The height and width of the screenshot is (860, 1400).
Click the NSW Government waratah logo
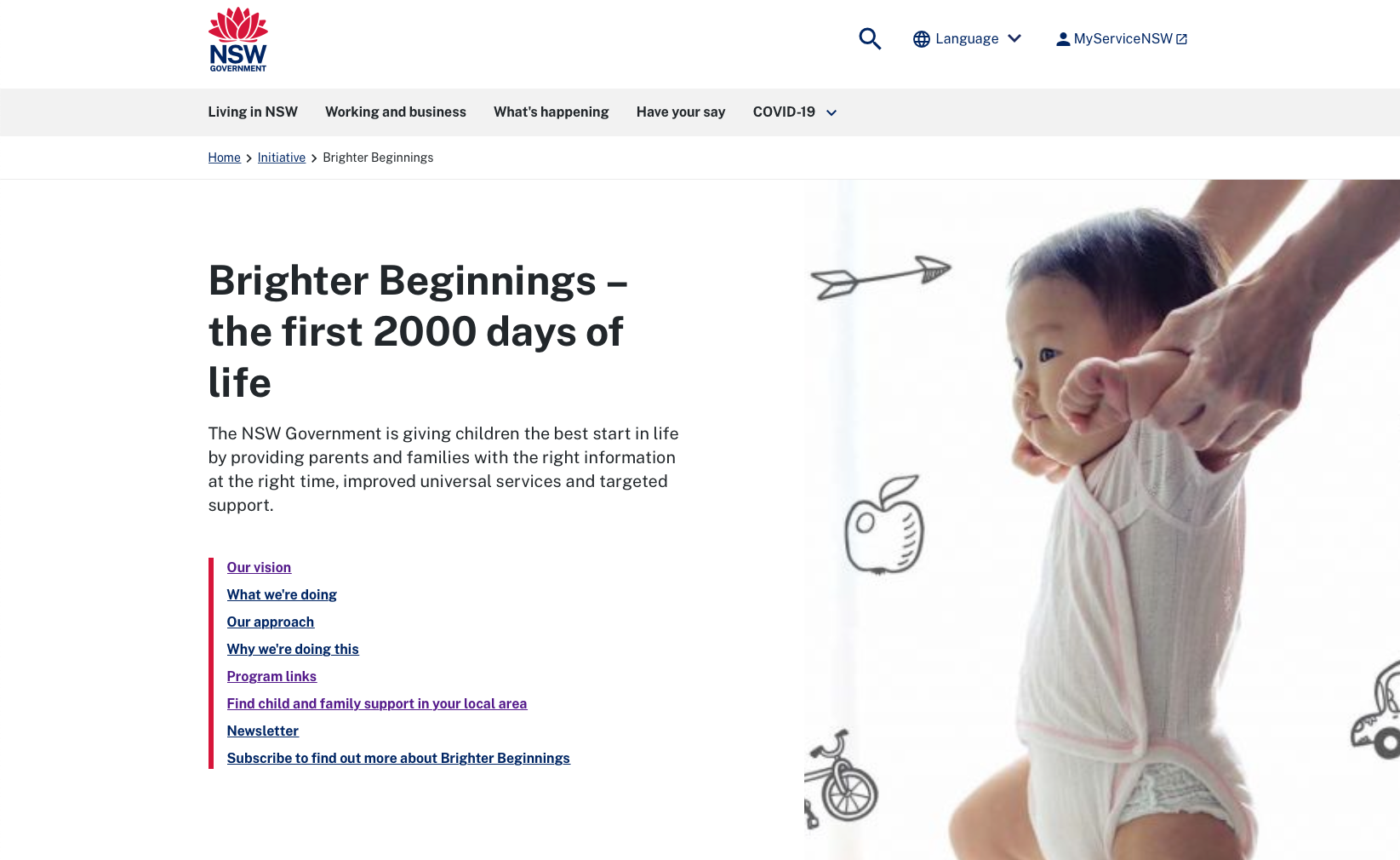[238, 39]
